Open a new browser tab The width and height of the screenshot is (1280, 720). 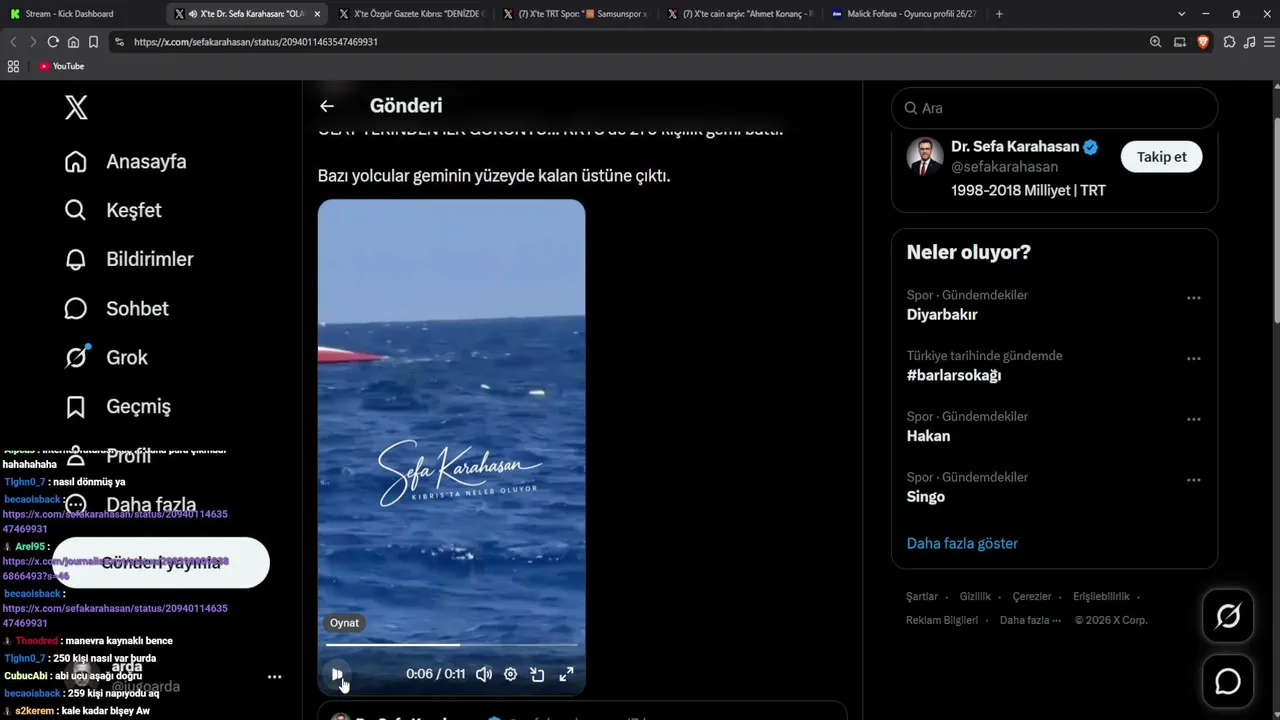pos(999,14)
